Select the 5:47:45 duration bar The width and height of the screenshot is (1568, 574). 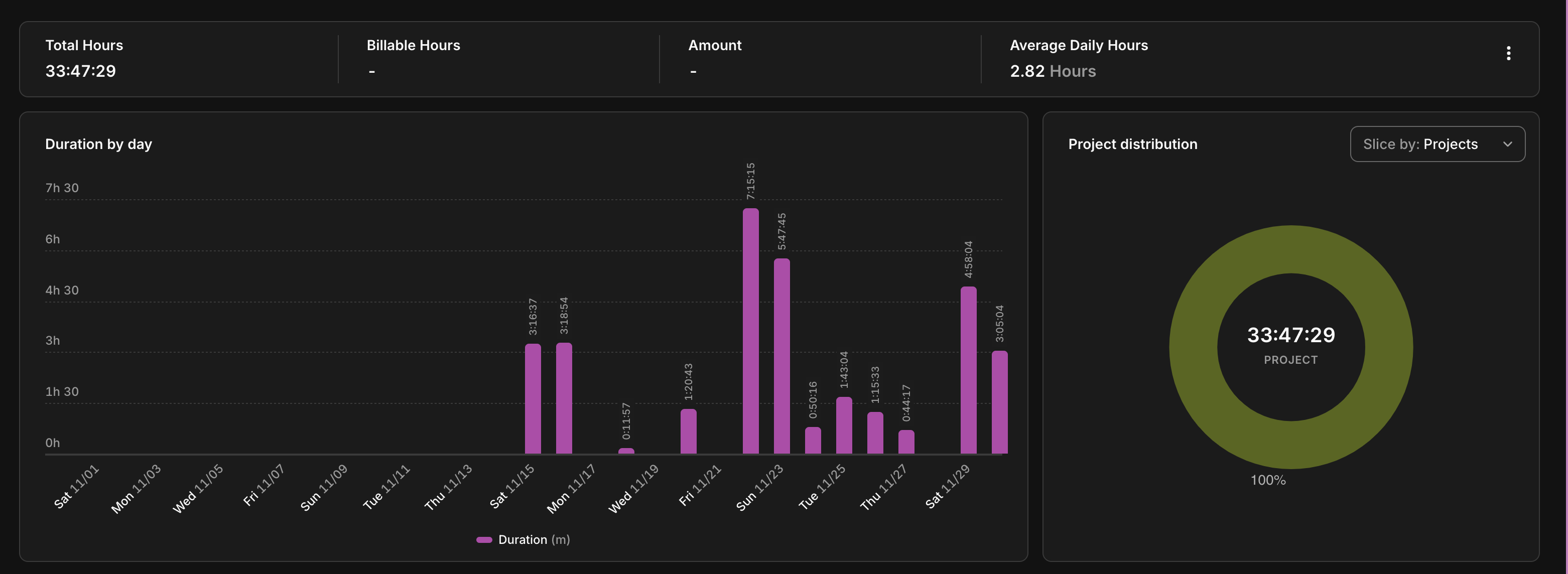tap(781, 356)
